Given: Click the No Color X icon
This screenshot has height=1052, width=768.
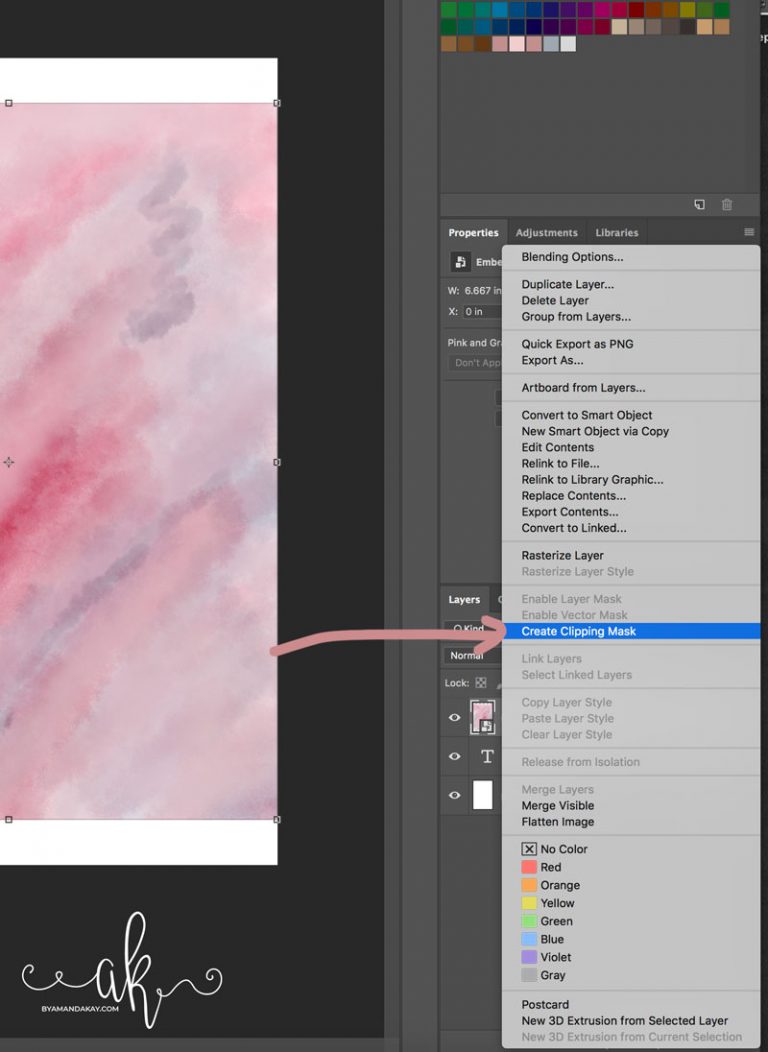Looking at the screenshot, I should click(x=529, y=849).
